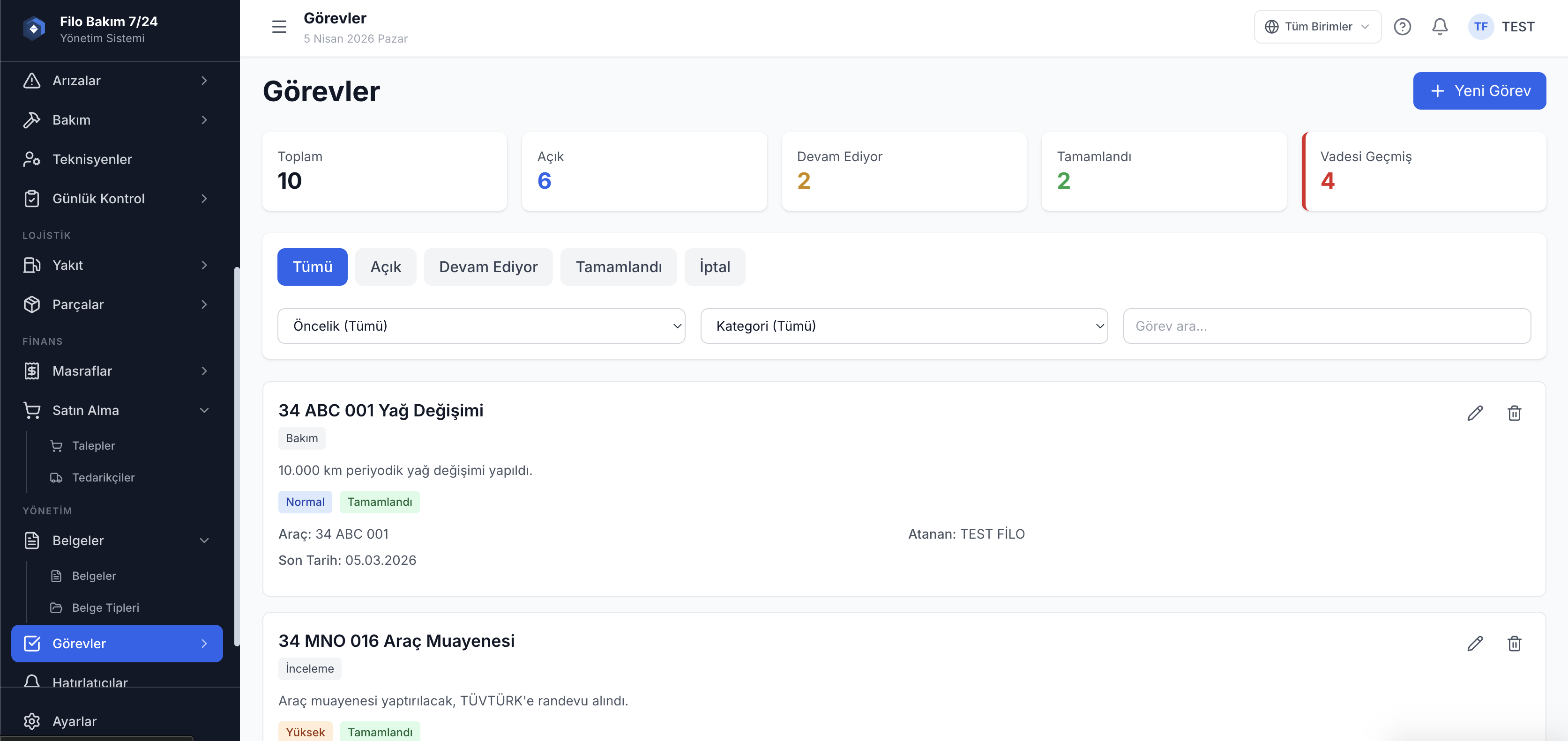
Task: Open the Tüm Birimler unit selector
Action: point(1317,27)
